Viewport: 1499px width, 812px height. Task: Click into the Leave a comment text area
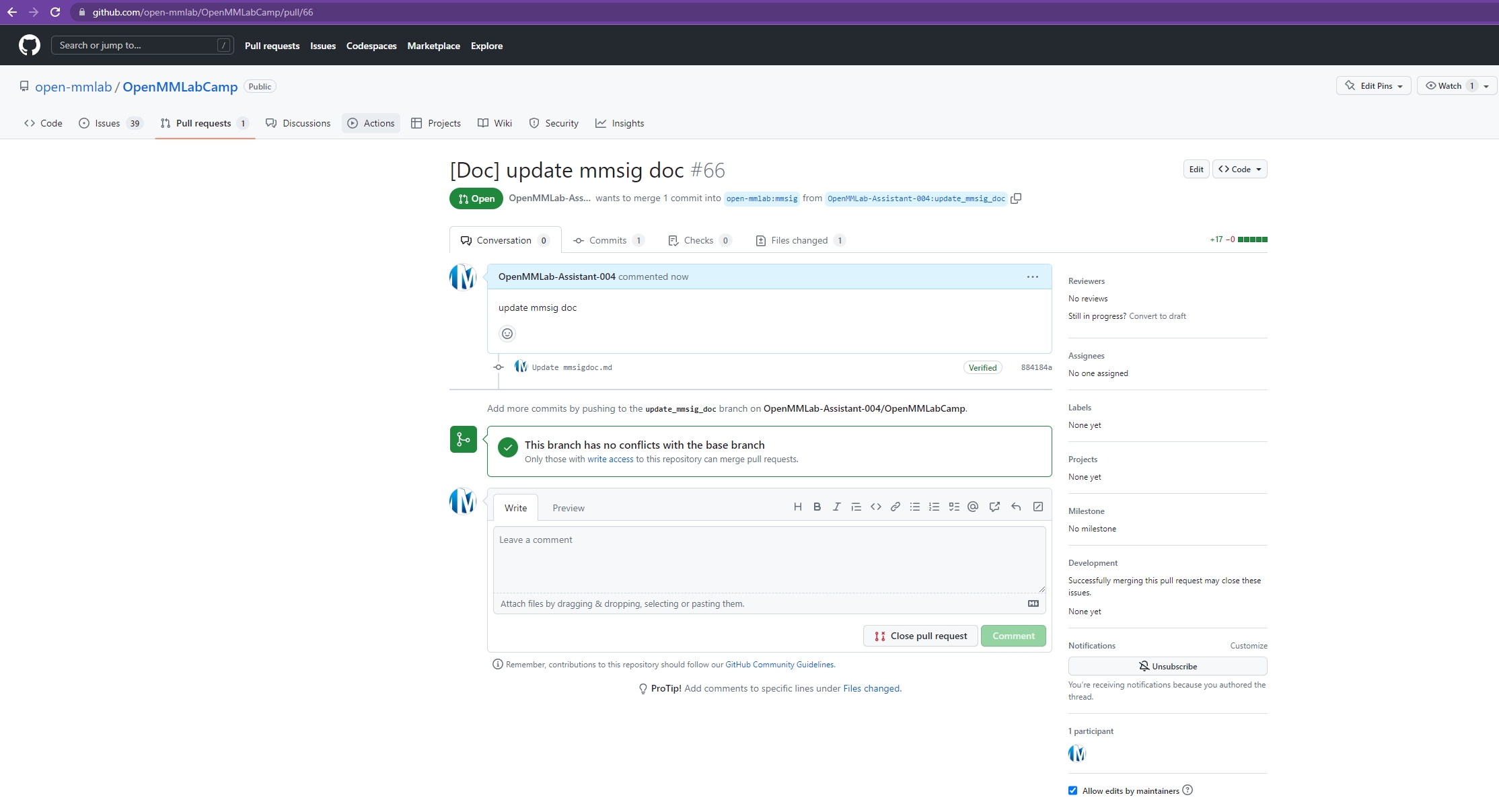point(769,560)
